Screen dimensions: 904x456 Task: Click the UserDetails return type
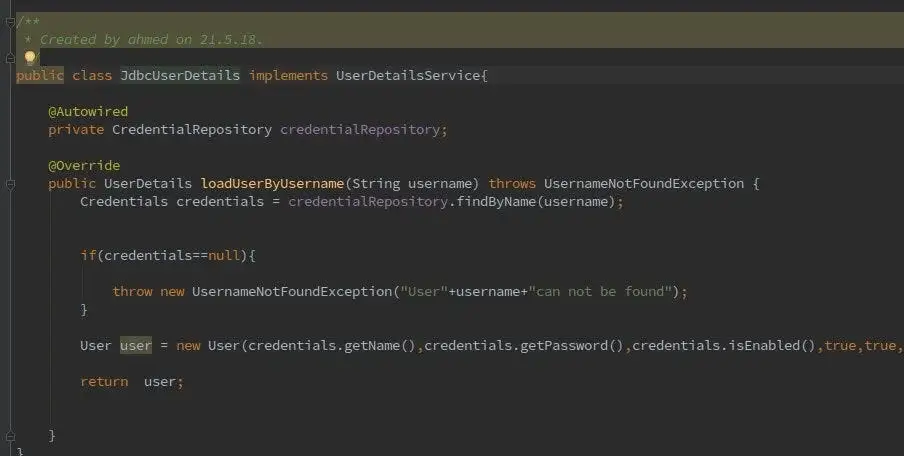148,184
